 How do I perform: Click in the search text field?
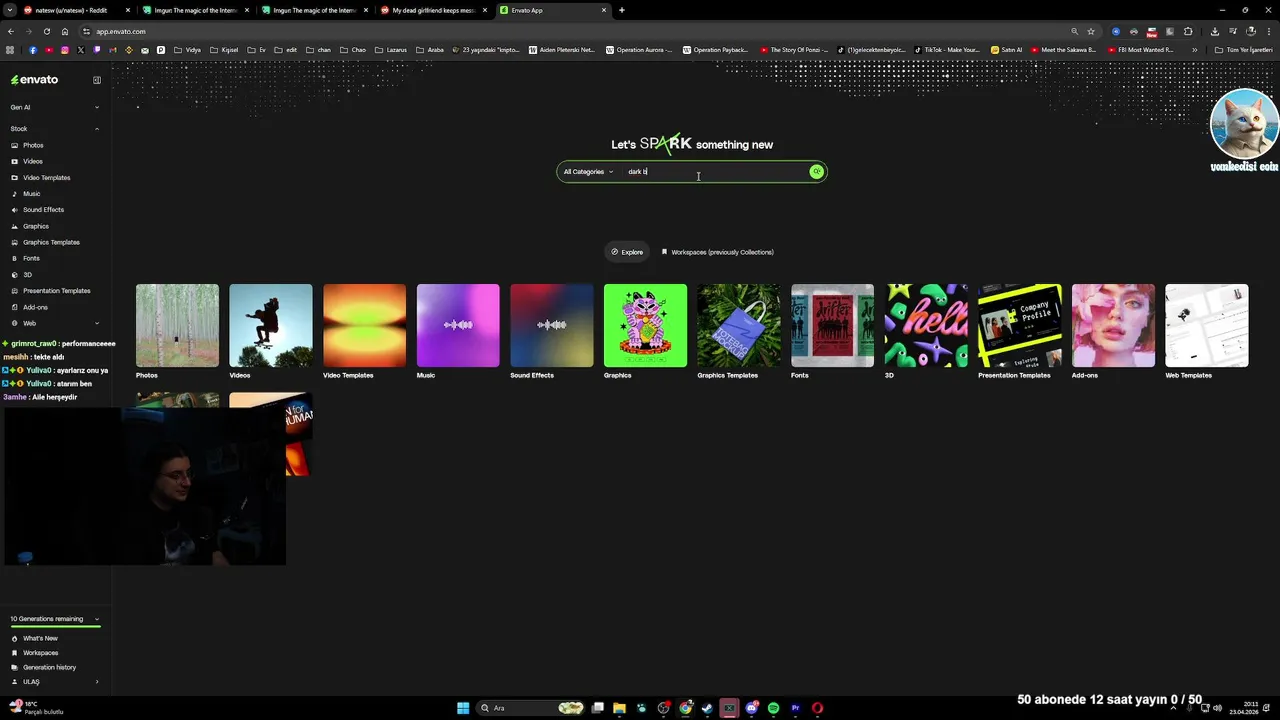tap(715, 172)
